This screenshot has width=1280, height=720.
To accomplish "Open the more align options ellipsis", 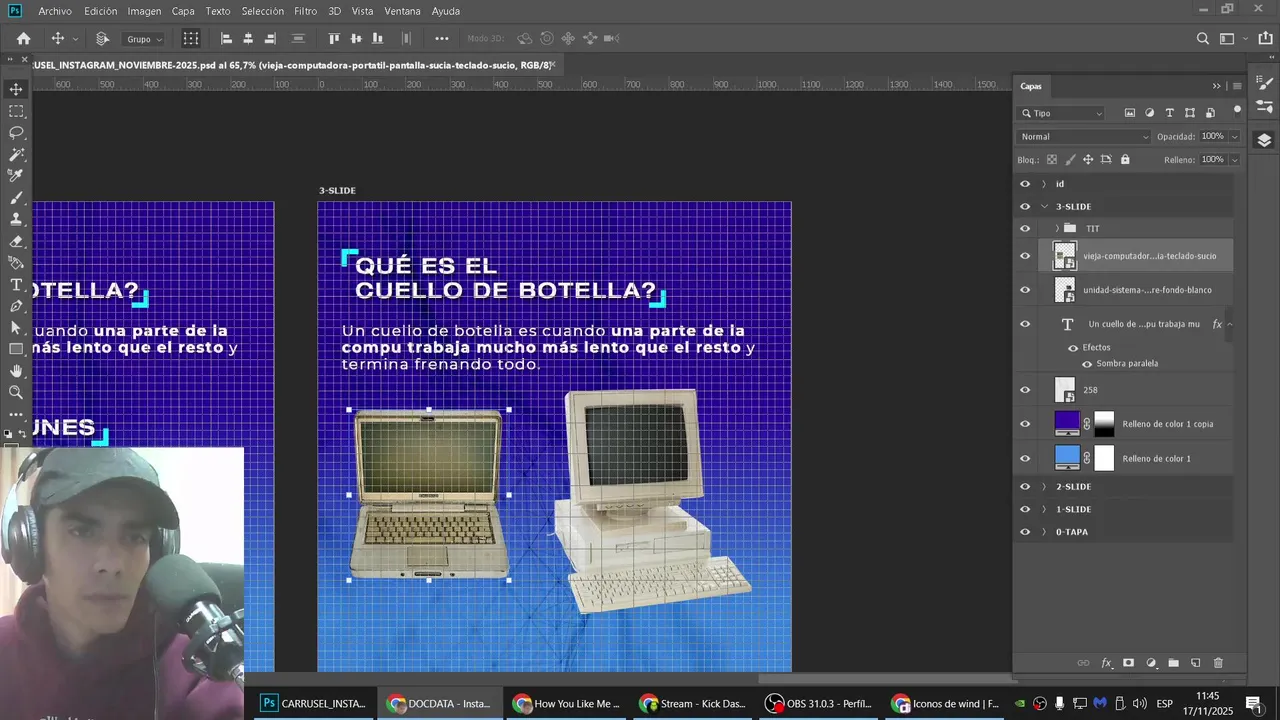I will [x=442, y=39].
